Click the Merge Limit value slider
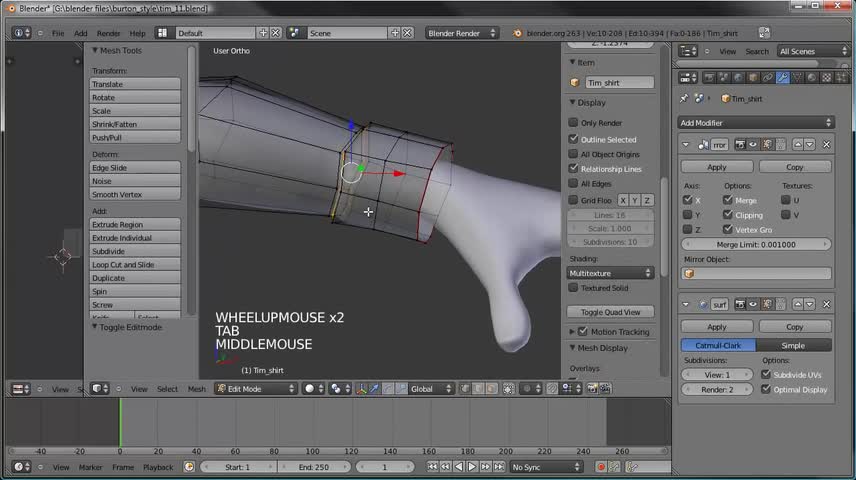 coord(756,245)
